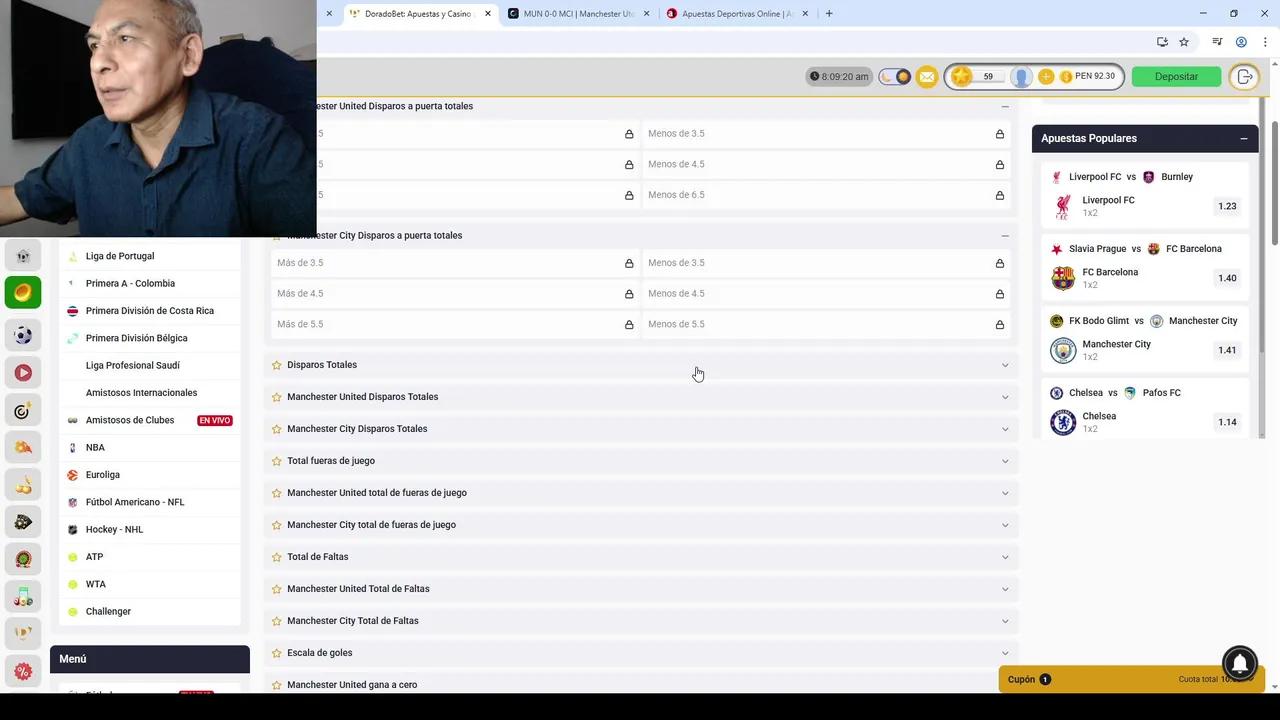Star the Escala de goles market
1280x720 pixels.
277,653
